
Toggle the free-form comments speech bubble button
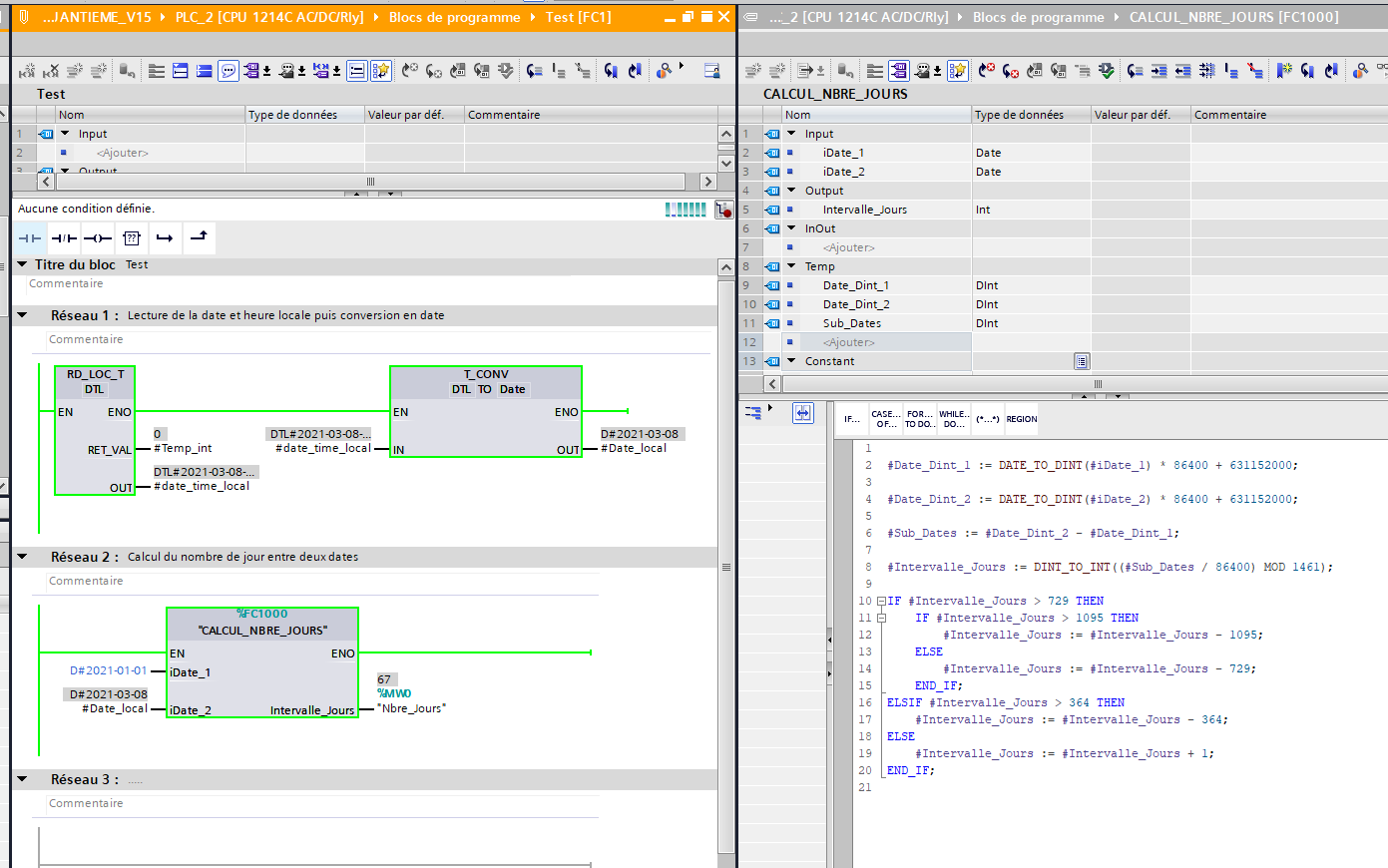[x=229, y=71]
